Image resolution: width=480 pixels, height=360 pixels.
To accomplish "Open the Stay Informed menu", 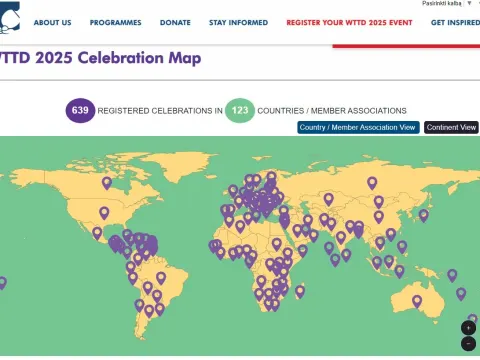I will pyautogui.click(x=238, y=23).
